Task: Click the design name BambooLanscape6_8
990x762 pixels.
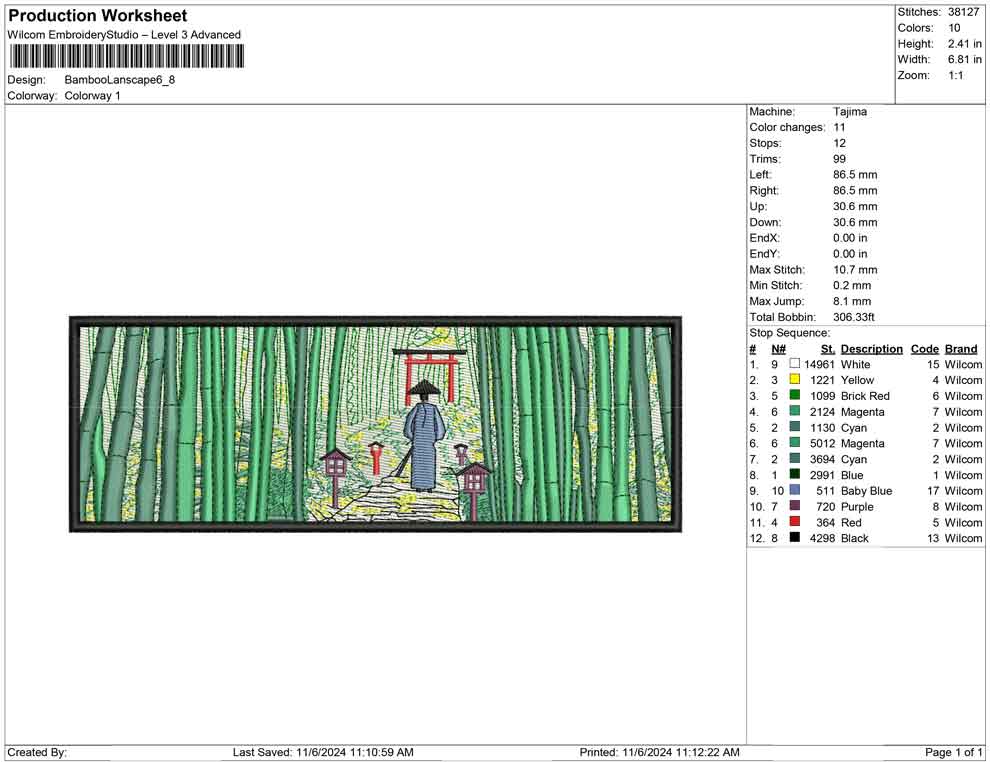Action: [x=119, y=80]
